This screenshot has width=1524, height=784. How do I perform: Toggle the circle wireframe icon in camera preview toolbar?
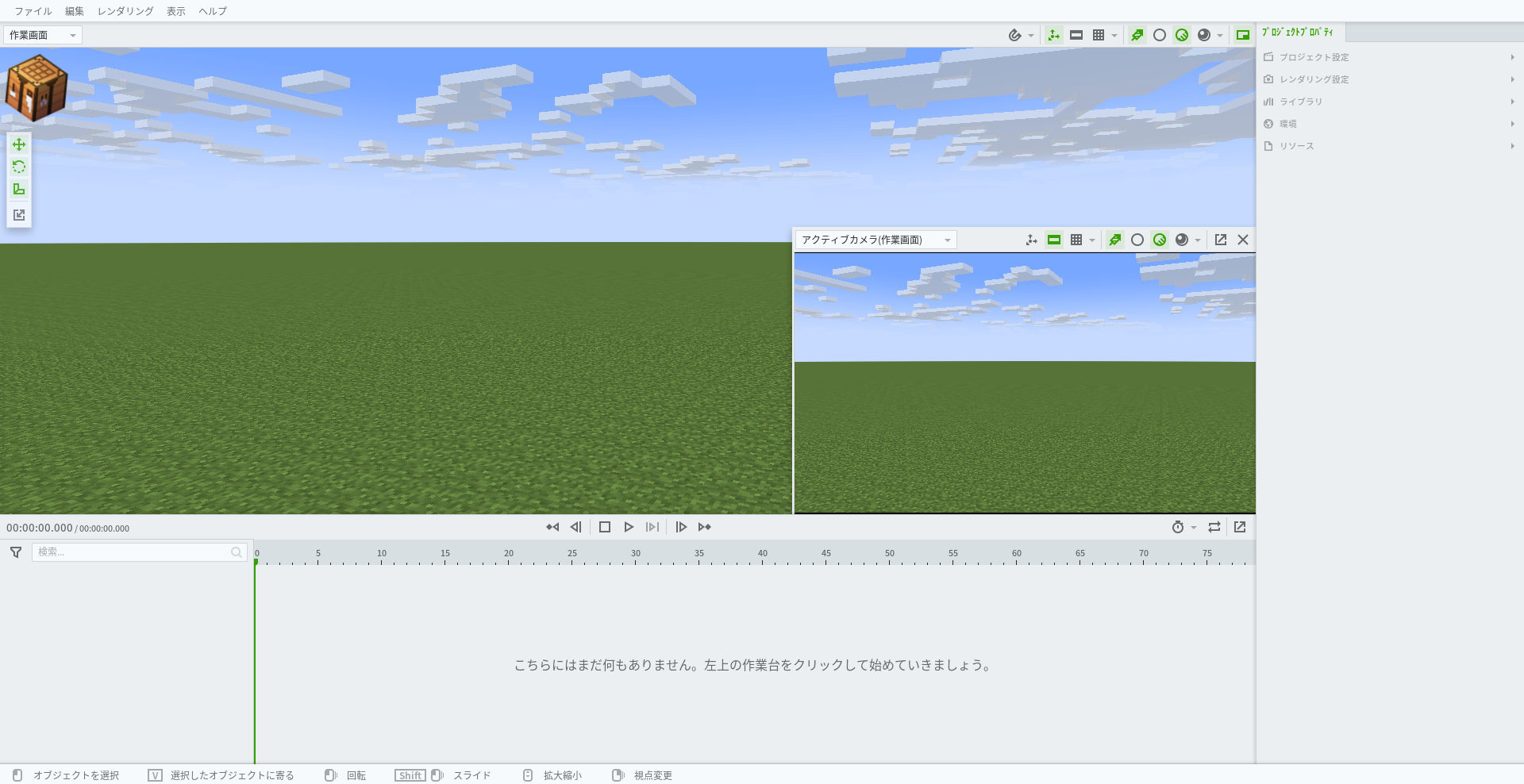tap(1137, 240)
